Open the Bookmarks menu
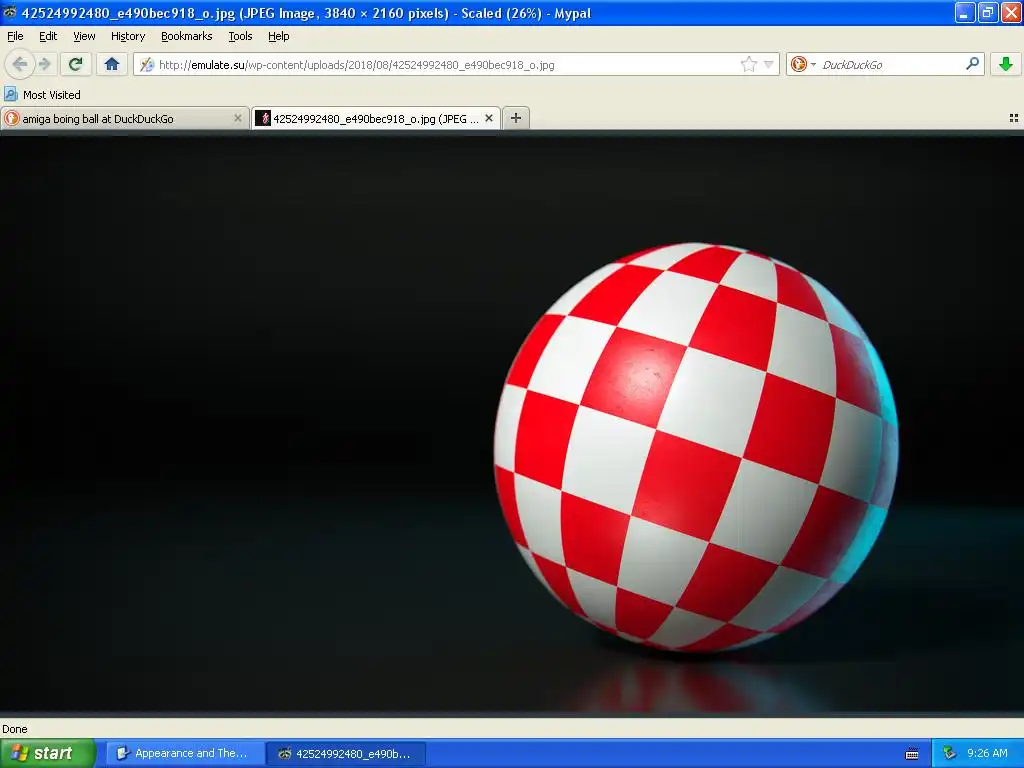Image resolution: width=1024 pixels, height=768 pixels. click(186, 36)
